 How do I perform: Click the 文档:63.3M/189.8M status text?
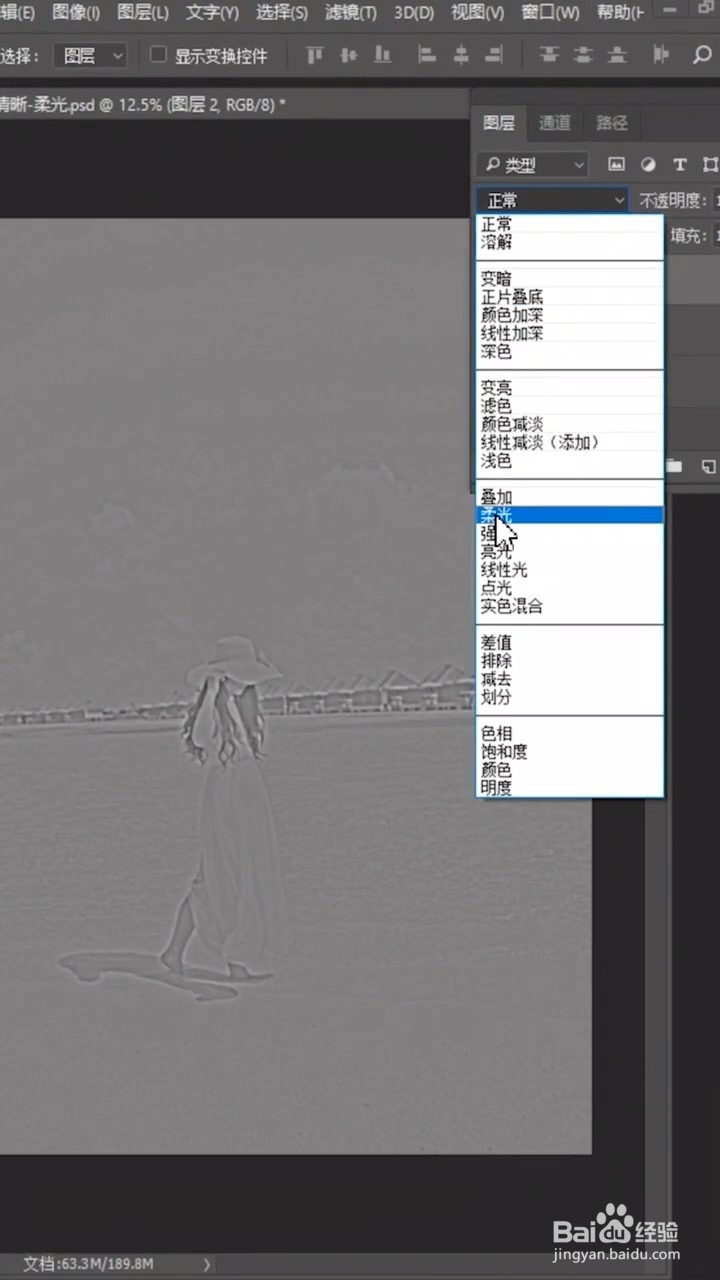[88, 1264]
